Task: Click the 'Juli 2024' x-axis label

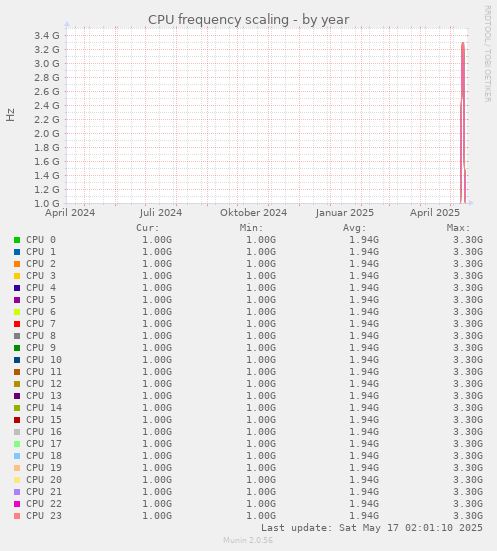Action: [x=161, y=213]
